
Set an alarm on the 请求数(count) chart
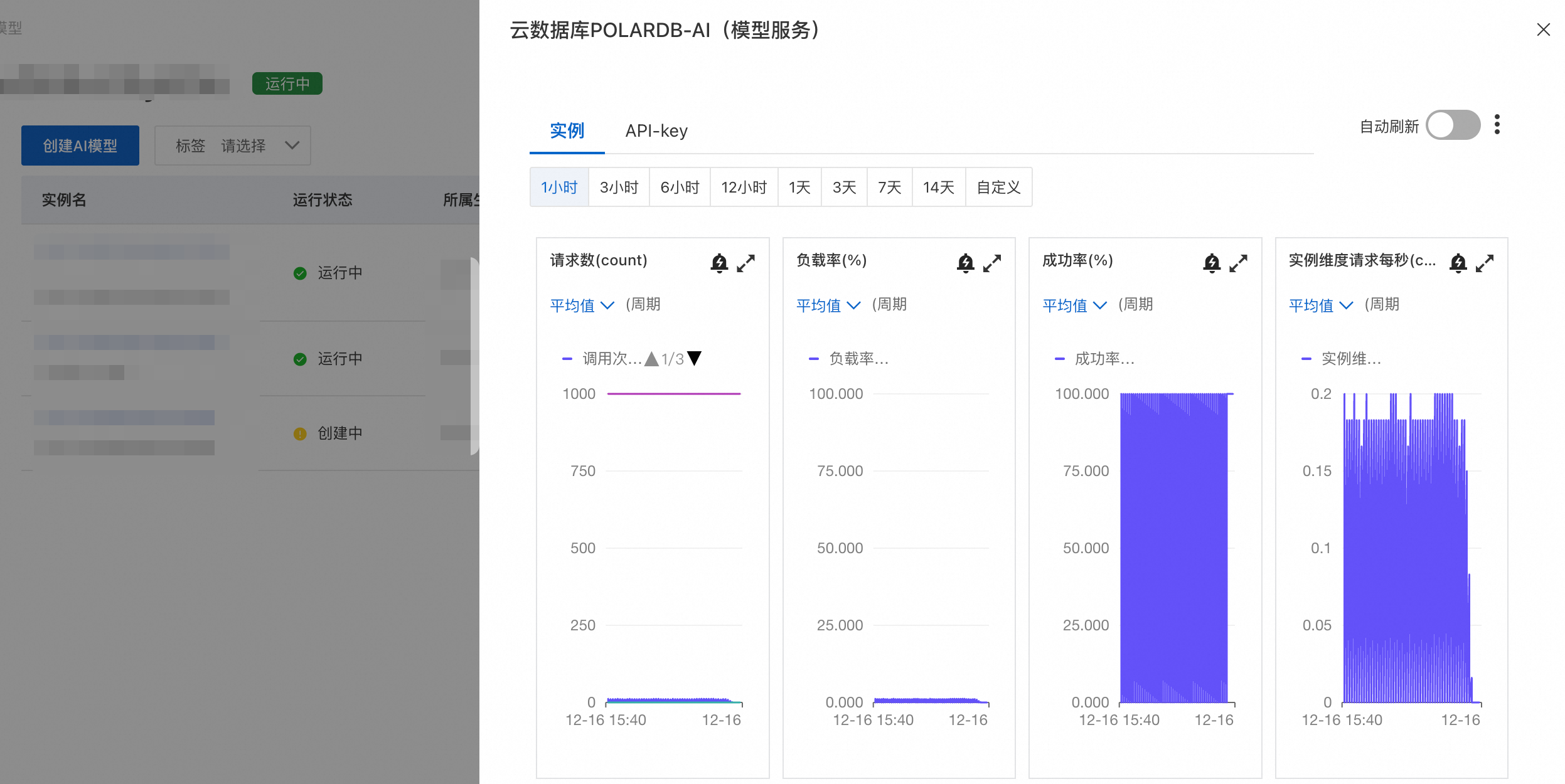tap(719, 263)
